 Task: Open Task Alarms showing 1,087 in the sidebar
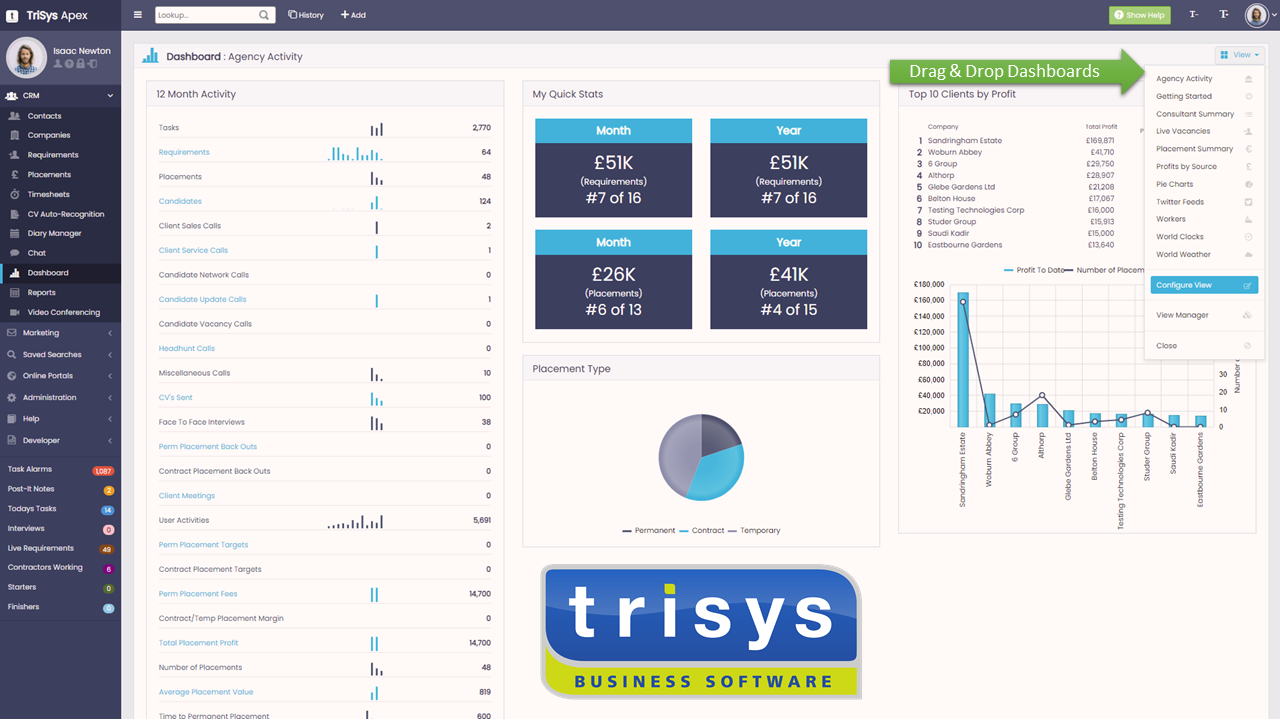pos(60,470)
